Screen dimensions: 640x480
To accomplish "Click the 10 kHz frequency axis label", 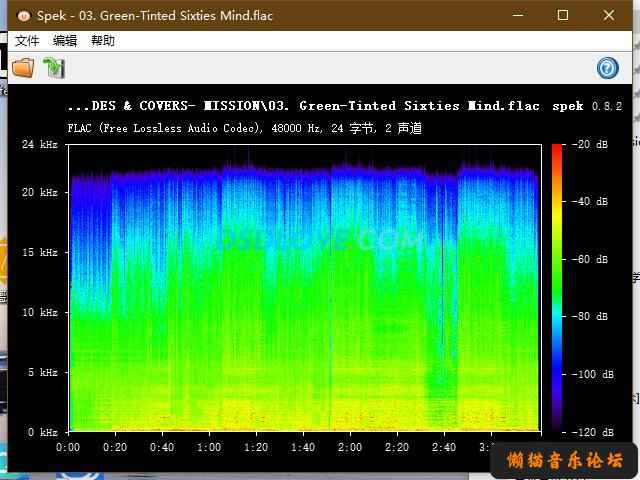I will 40,312.
